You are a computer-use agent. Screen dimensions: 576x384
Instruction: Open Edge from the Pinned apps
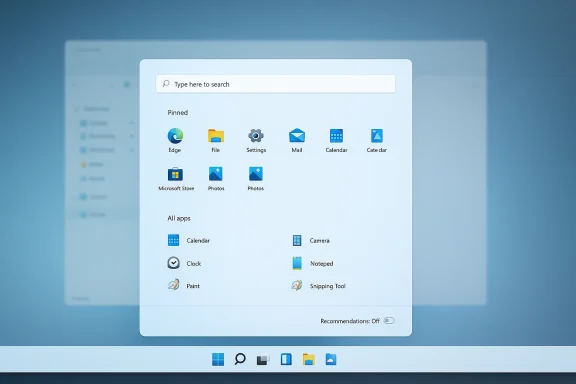click(175, 140)
